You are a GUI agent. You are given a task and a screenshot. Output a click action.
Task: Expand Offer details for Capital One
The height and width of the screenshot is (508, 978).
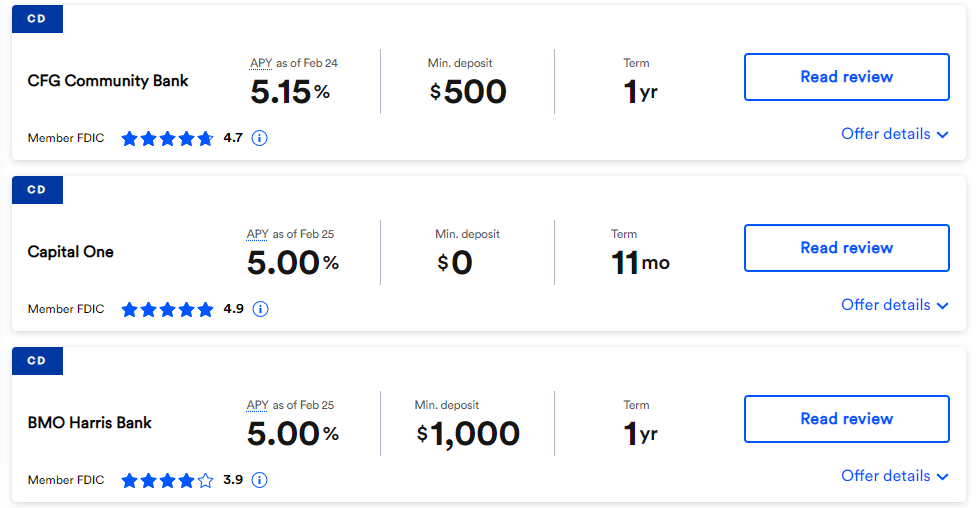point(894,305)
